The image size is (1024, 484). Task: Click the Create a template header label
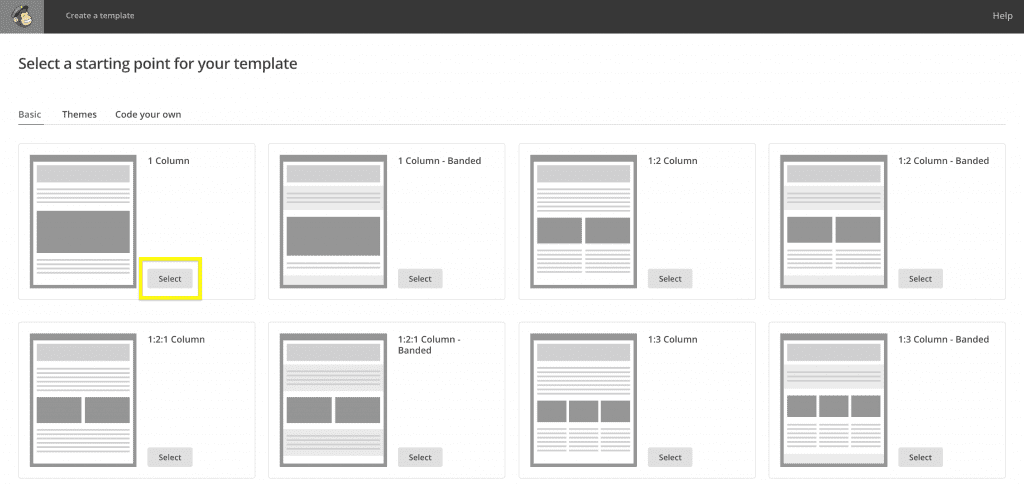click(100, 15)
